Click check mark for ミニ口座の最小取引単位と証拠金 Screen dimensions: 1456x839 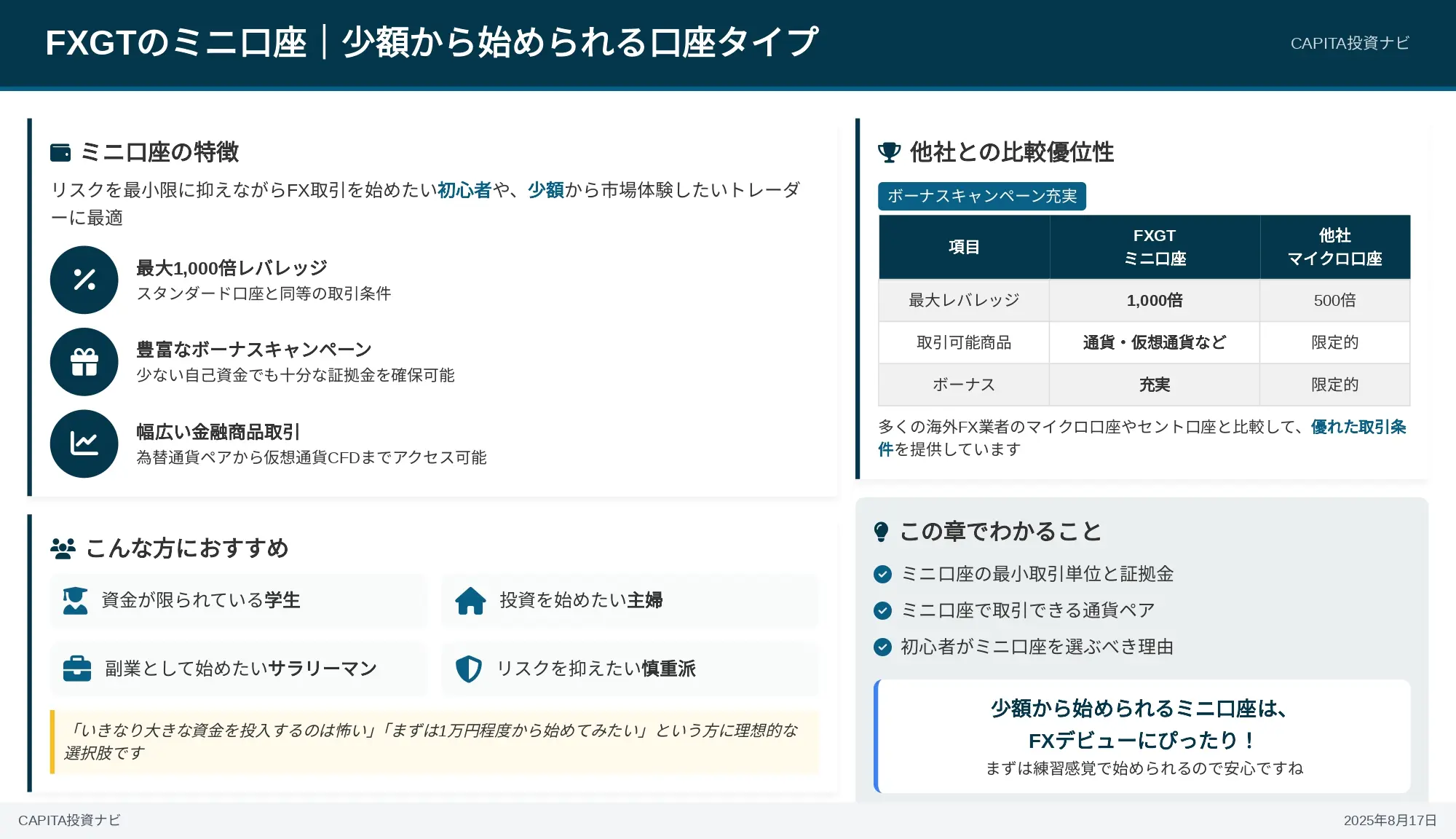882,574
